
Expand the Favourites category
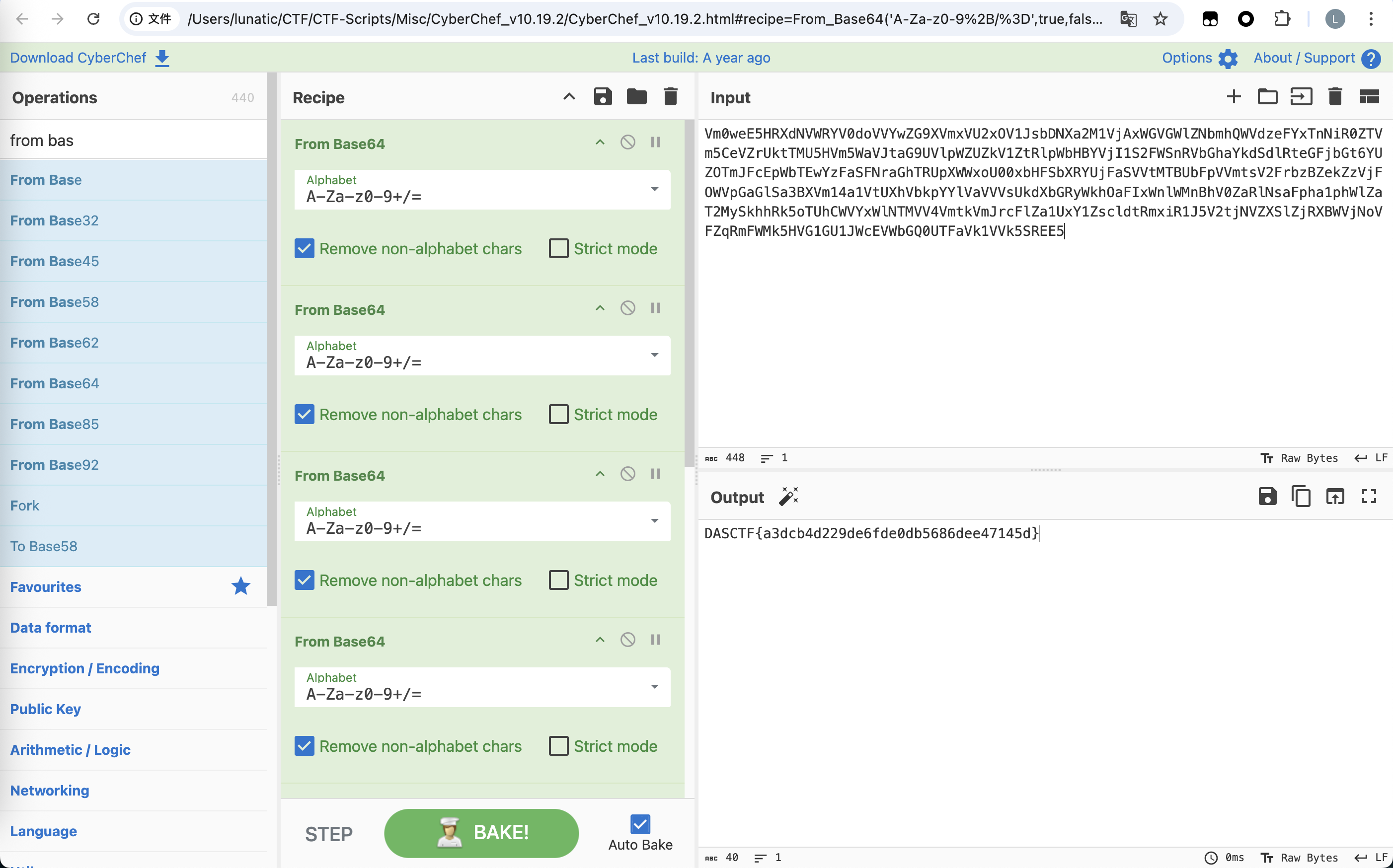133,587
